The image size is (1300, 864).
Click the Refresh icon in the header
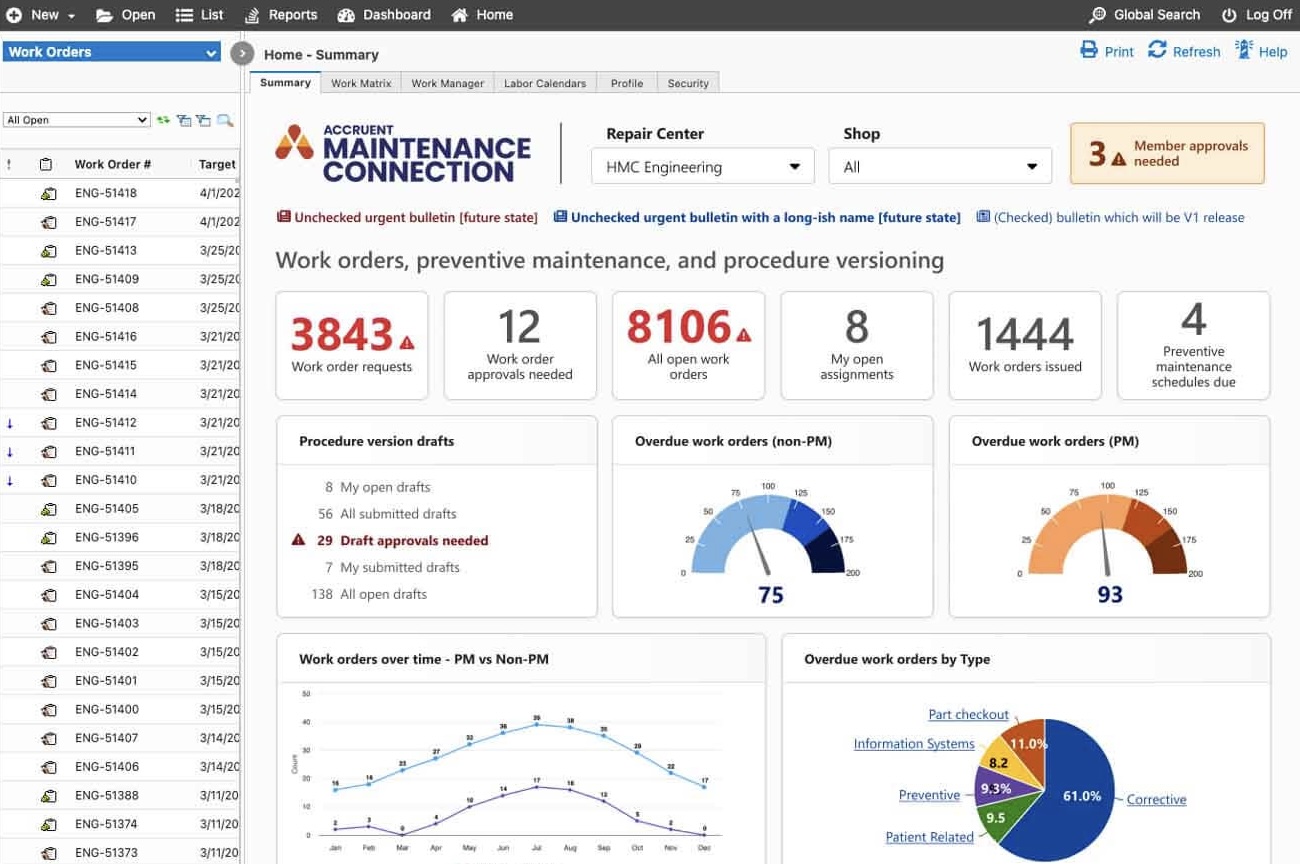coord(1157,51)
